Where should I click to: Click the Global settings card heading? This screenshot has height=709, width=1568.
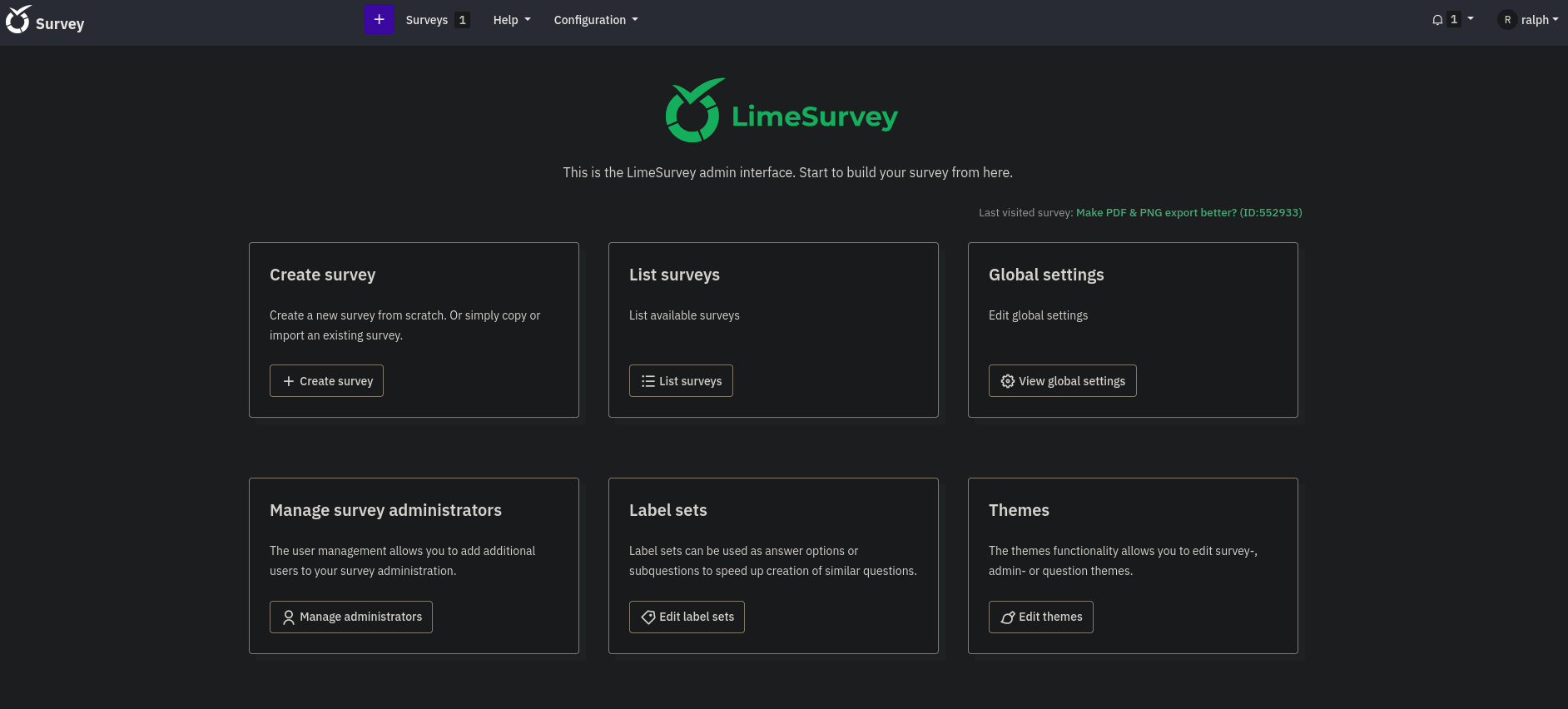pos(1046,275)
